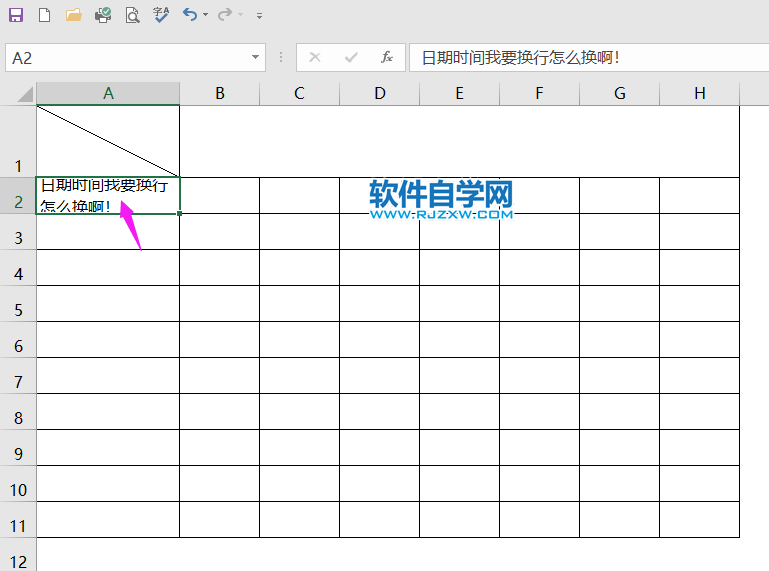Select column E header
Screen dimensions: 769x571
(460, 93)
